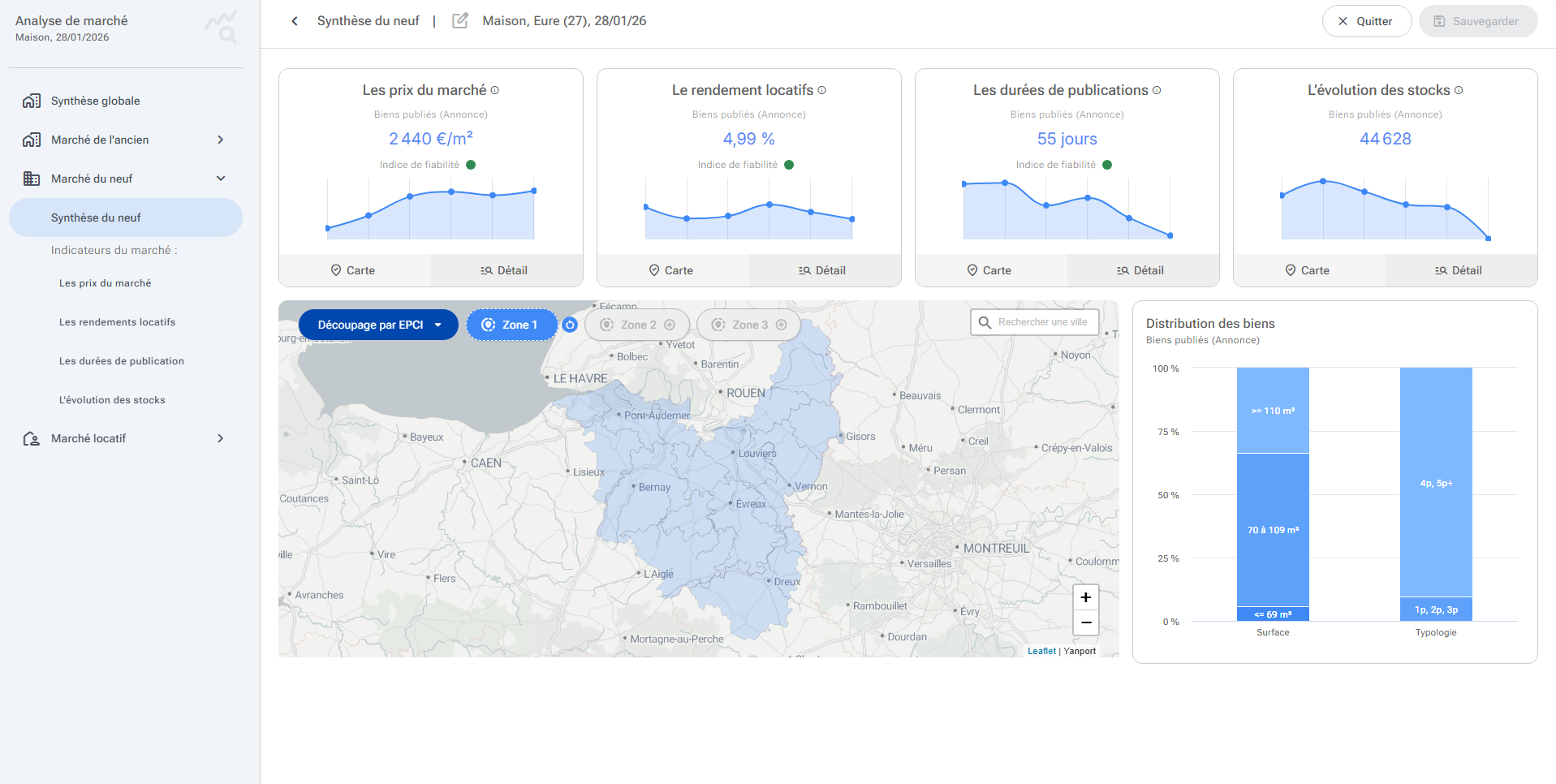Click the '<= 69 m²' segment of Surface bar
The width and height of the screenshot is (1556, 784).
pyautogui.click(x=1273, y=614)
